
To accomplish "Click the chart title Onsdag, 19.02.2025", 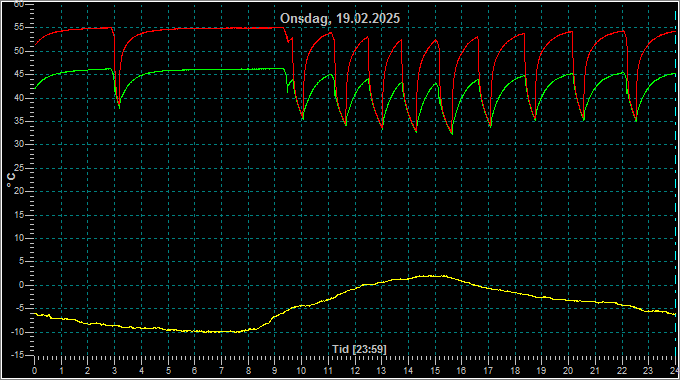I will tap(340, 19).
